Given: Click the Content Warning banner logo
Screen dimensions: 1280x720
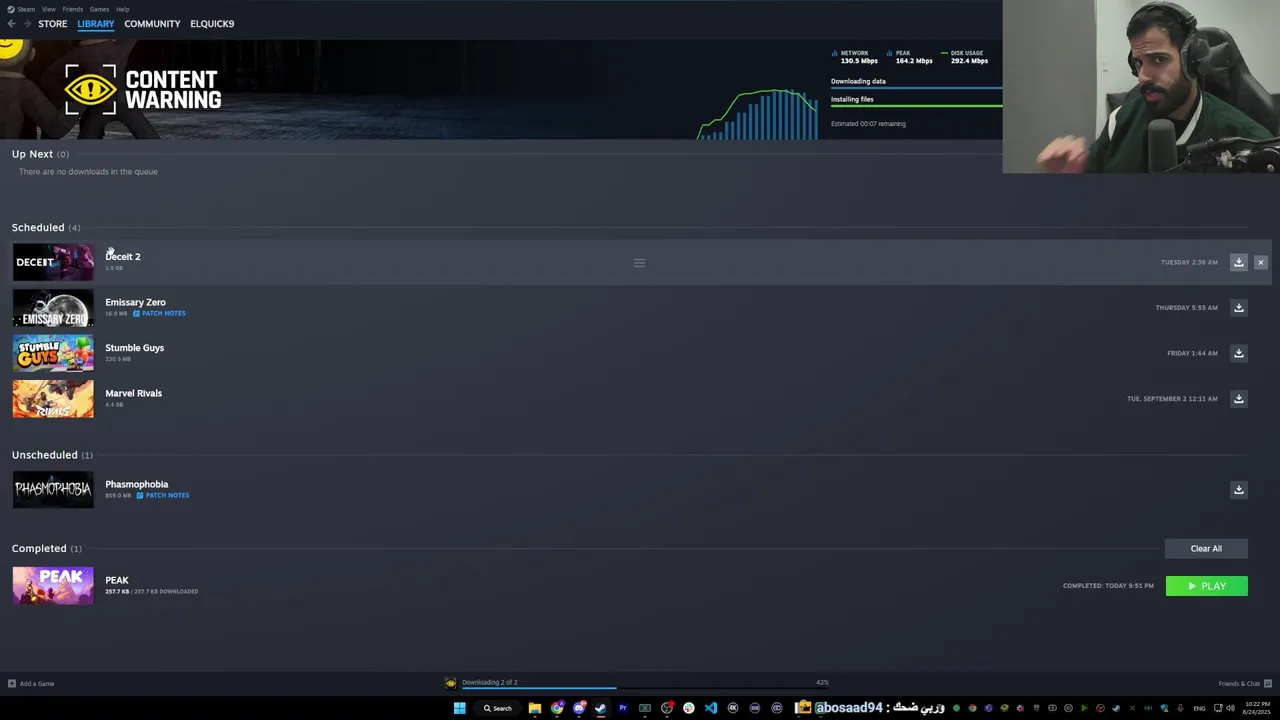Looking at the screenshot, I should [x=143, y=90].
